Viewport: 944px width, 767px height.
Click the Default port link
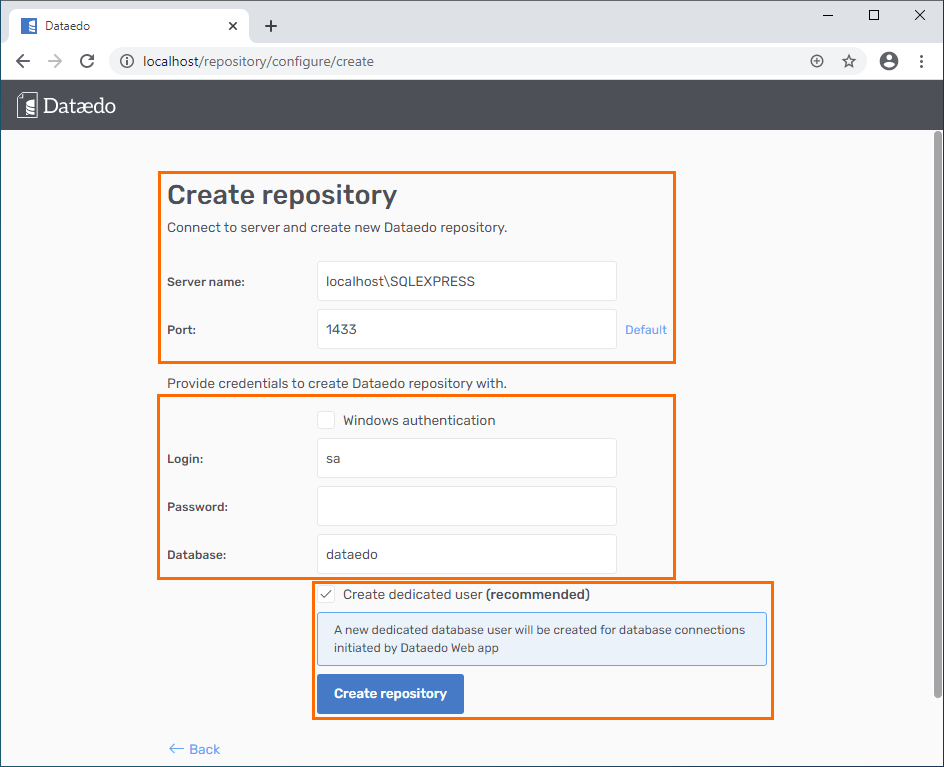pos(646,330)
